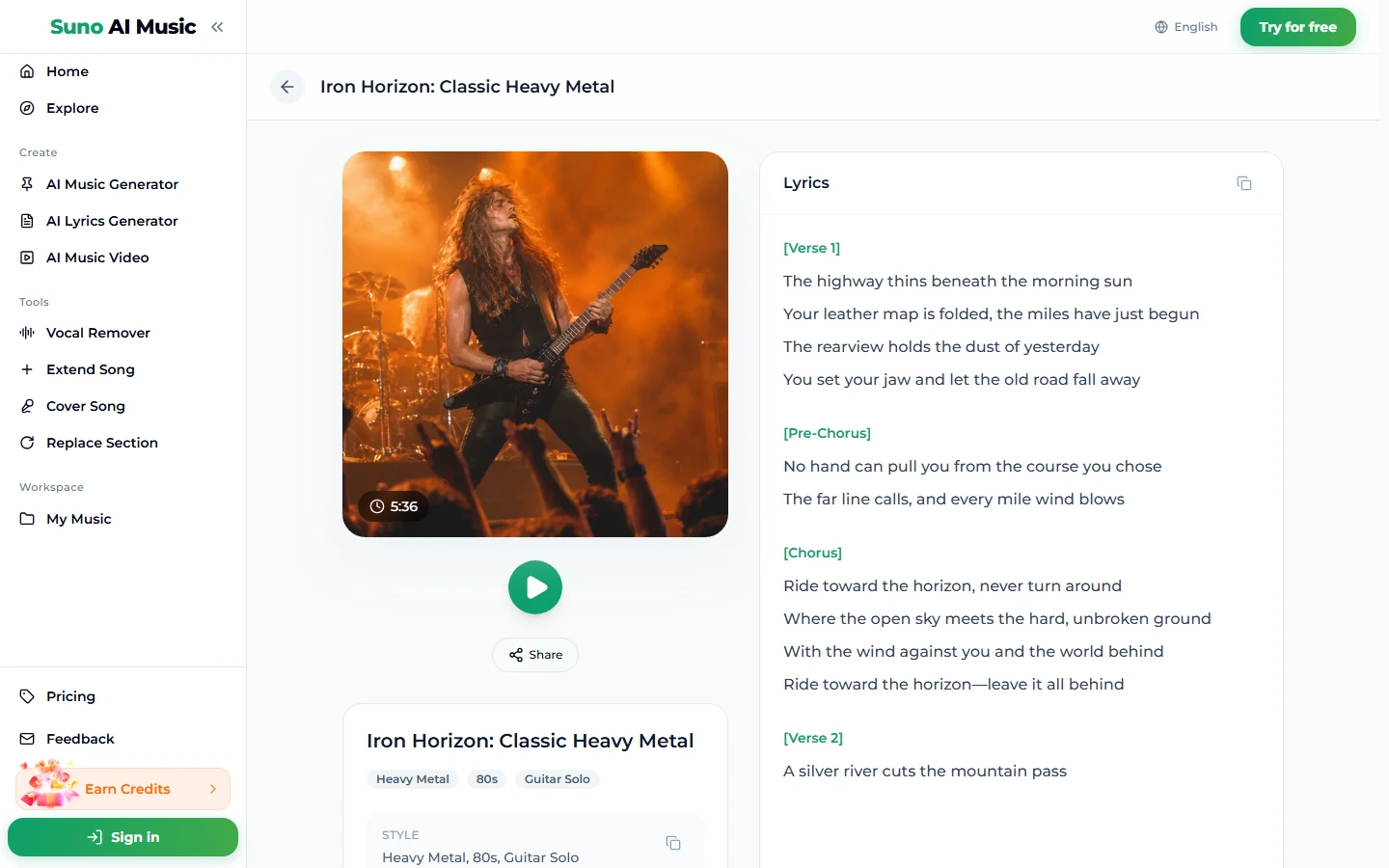This screenshot has height=868, width=1389.
Task: Click the guitarist cover image
Action: click(535, 344)
